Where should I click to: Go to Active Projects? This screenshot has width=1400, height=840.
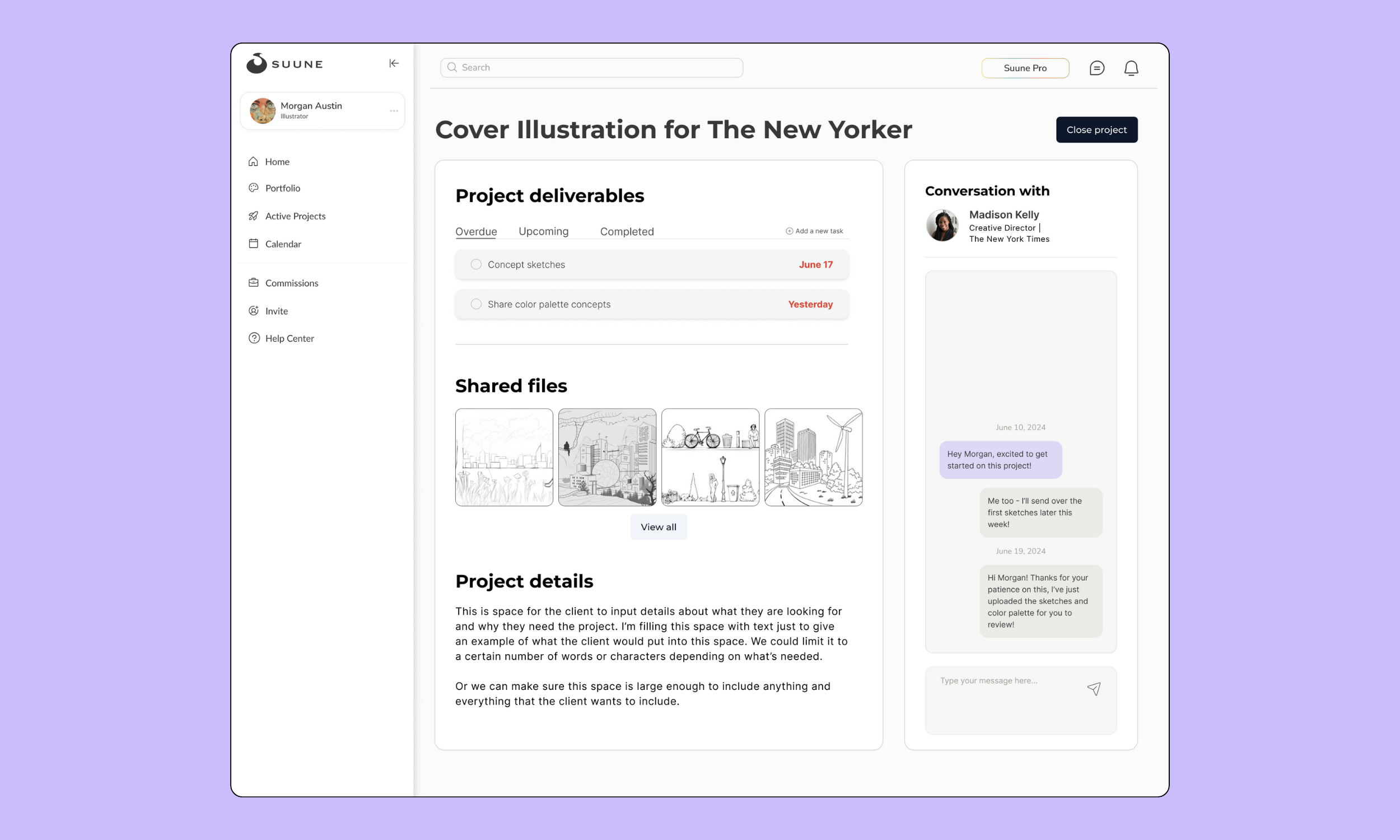click(x=295, y=216)
